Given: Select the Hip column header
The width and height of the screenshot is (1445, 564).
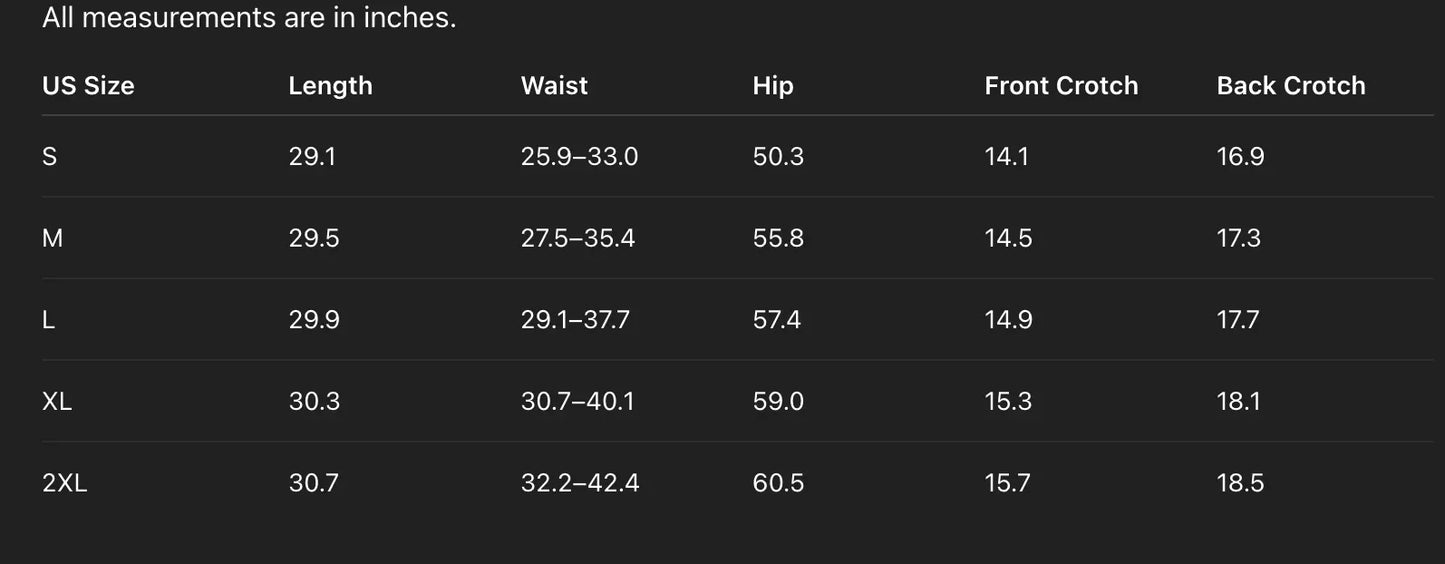Looking at the screenshot, I should [773, 86].
